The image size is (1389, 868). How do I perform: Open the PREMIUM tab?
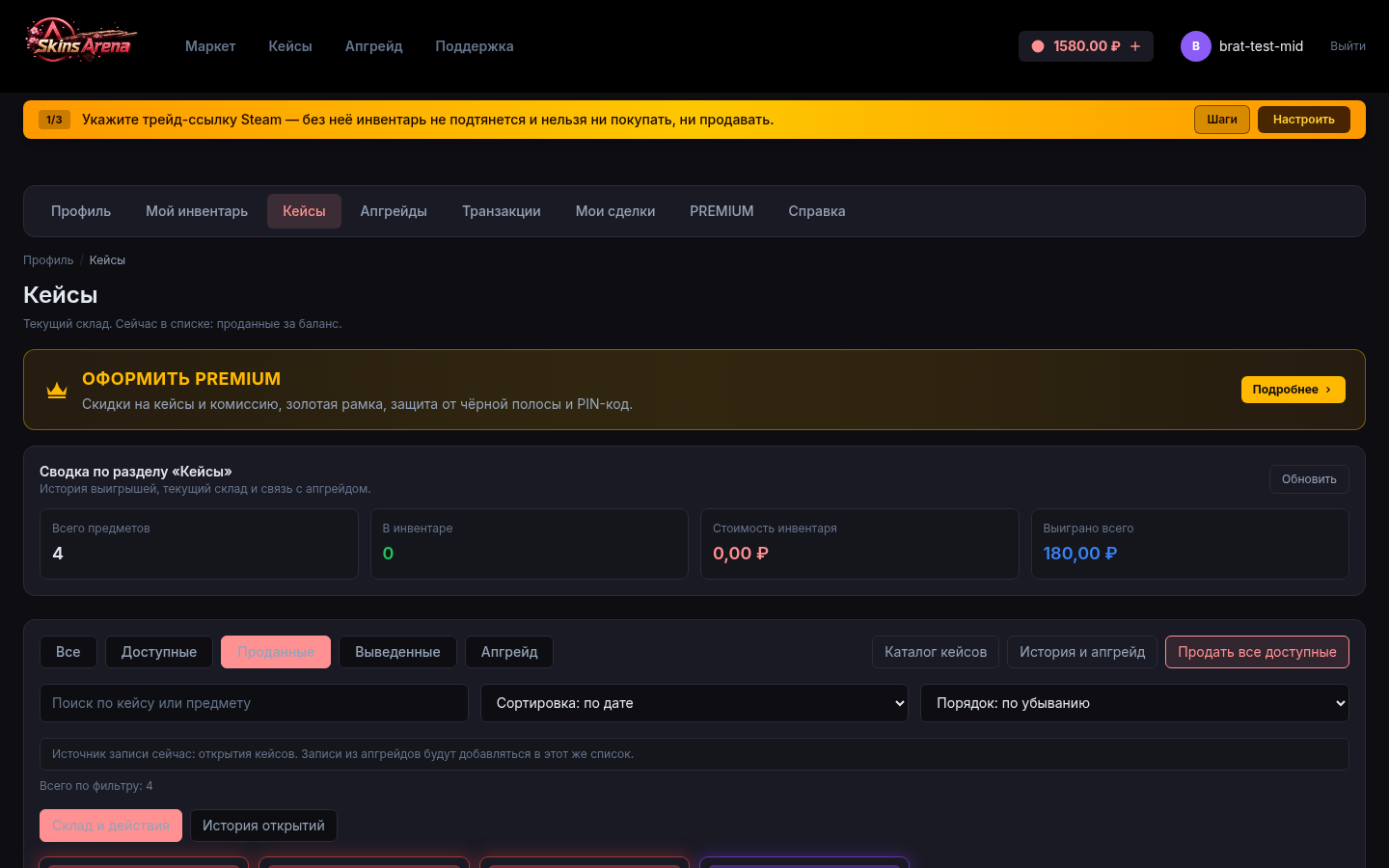[x=722, y=211]
